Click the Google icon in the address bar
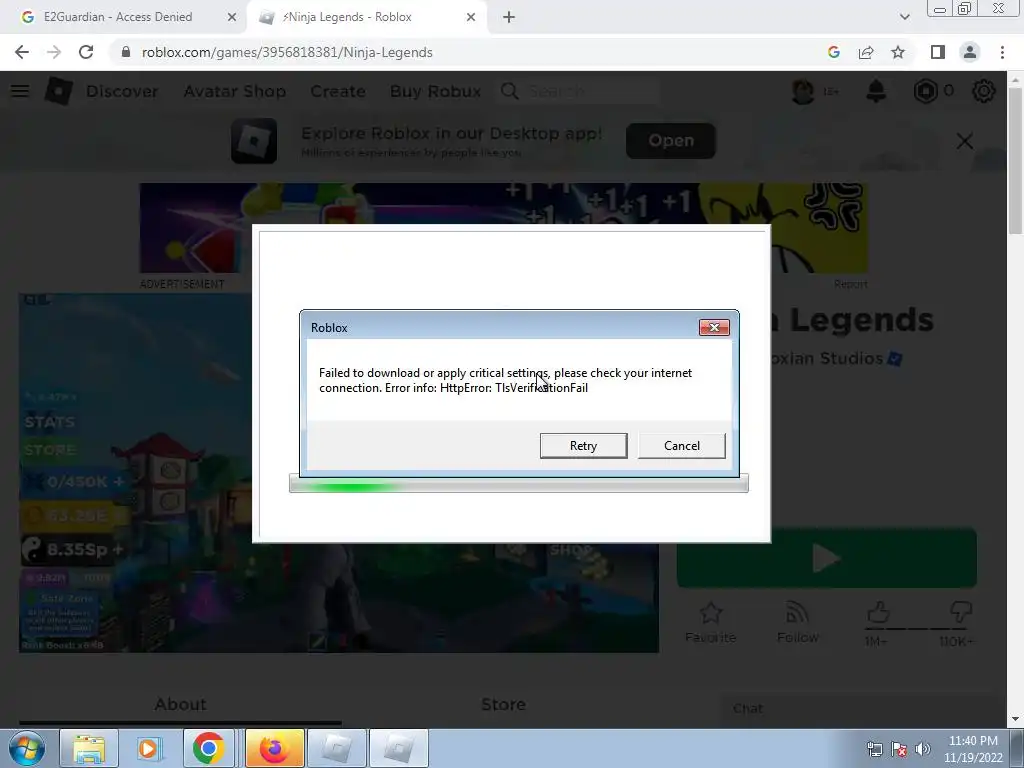The height and width of the screenshot is (768, 1024). pyautogui.click(x=833, y=52)
